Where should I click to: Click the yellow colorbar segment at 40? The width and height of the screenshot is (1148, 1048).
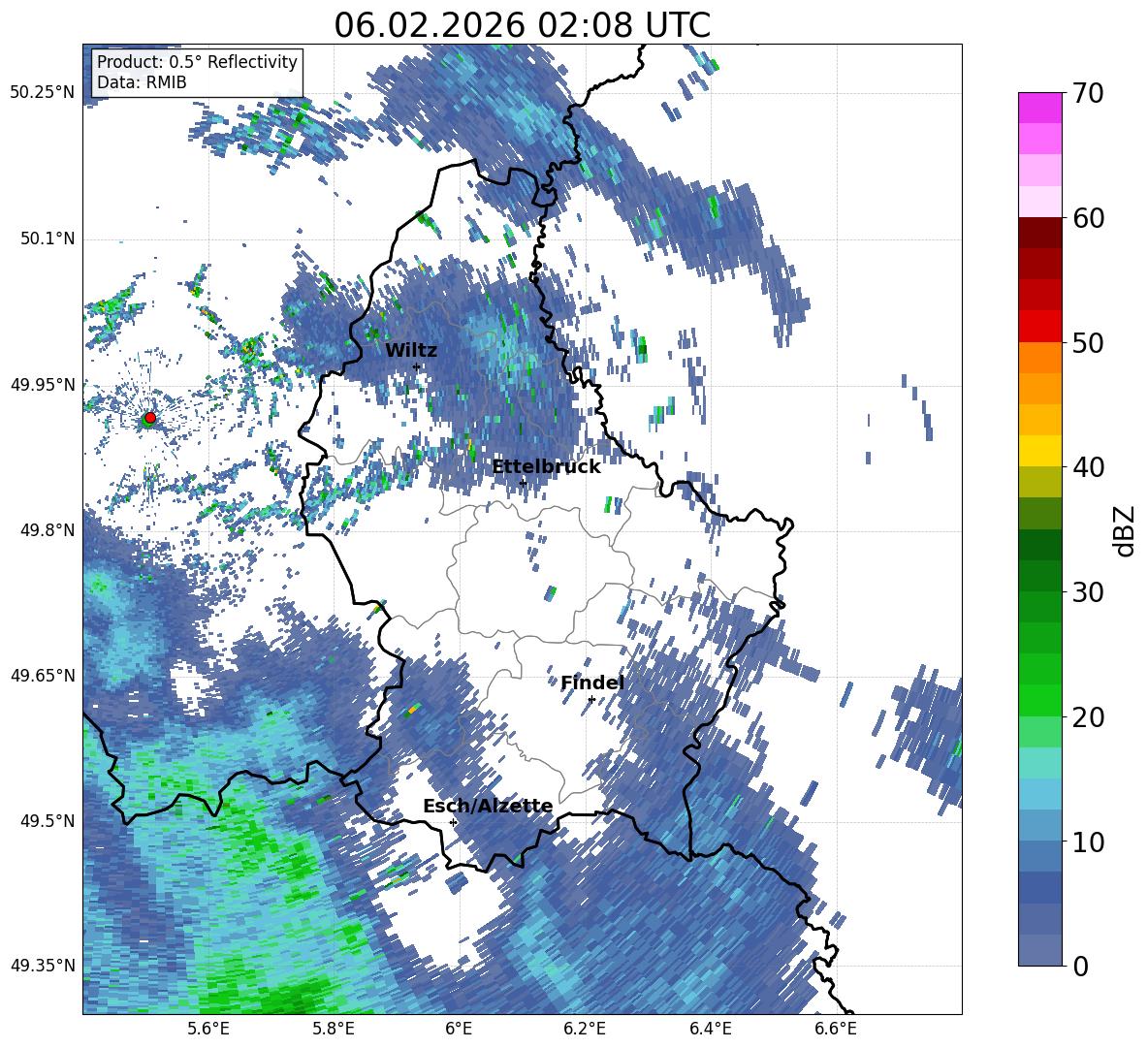[1039, 451]
